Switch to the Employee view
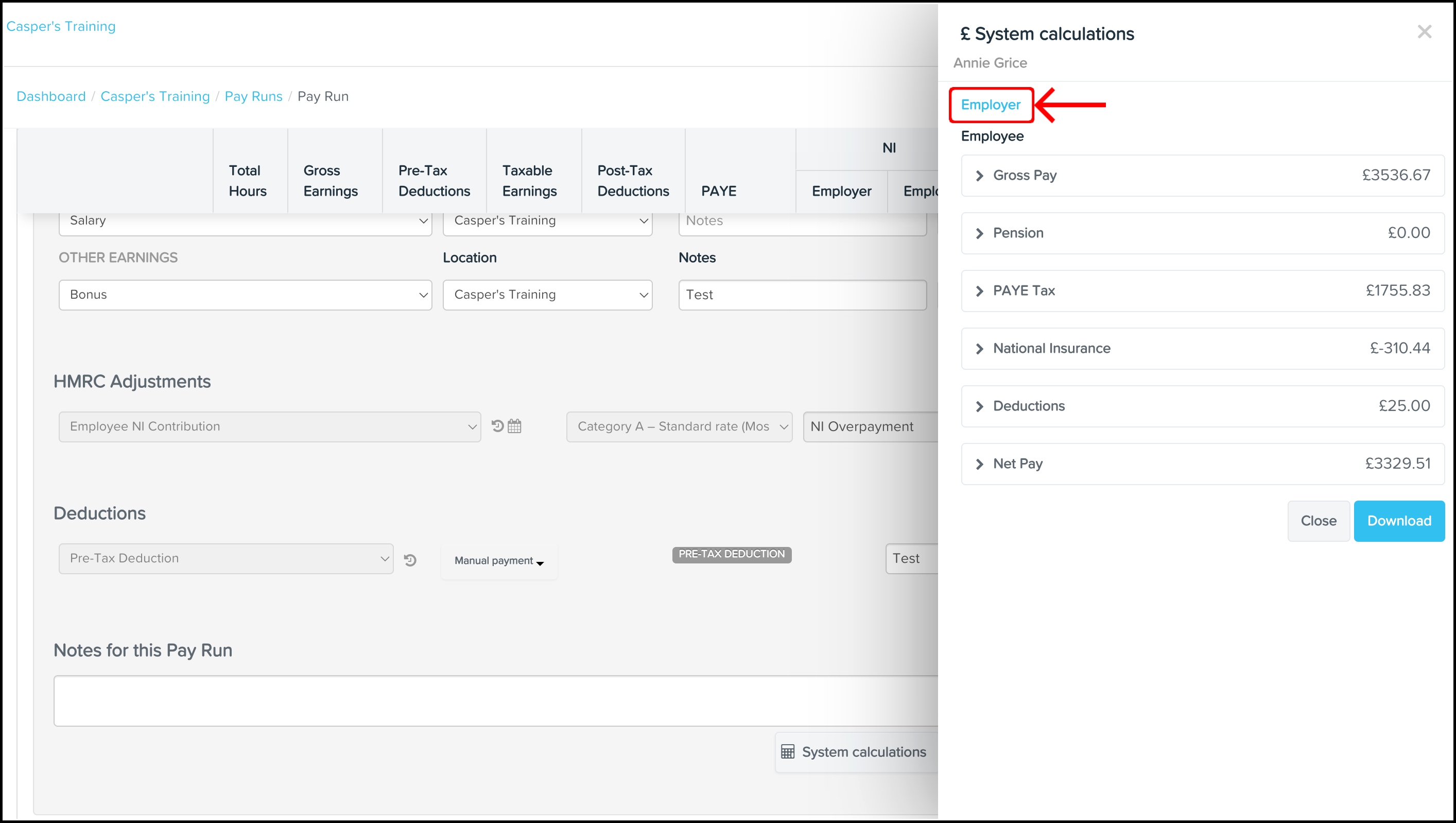The image size is (1456, 823). pyautogui.click(x=993, y=136)
